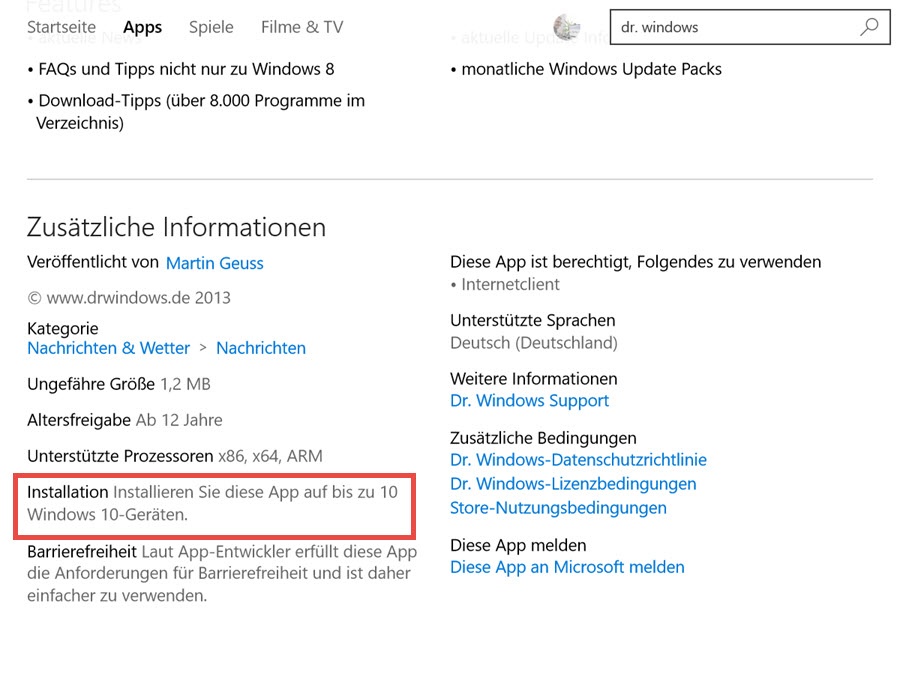Select the Apps tab
The width and height of the screenshot is (900, 675).
pos(142,27)
